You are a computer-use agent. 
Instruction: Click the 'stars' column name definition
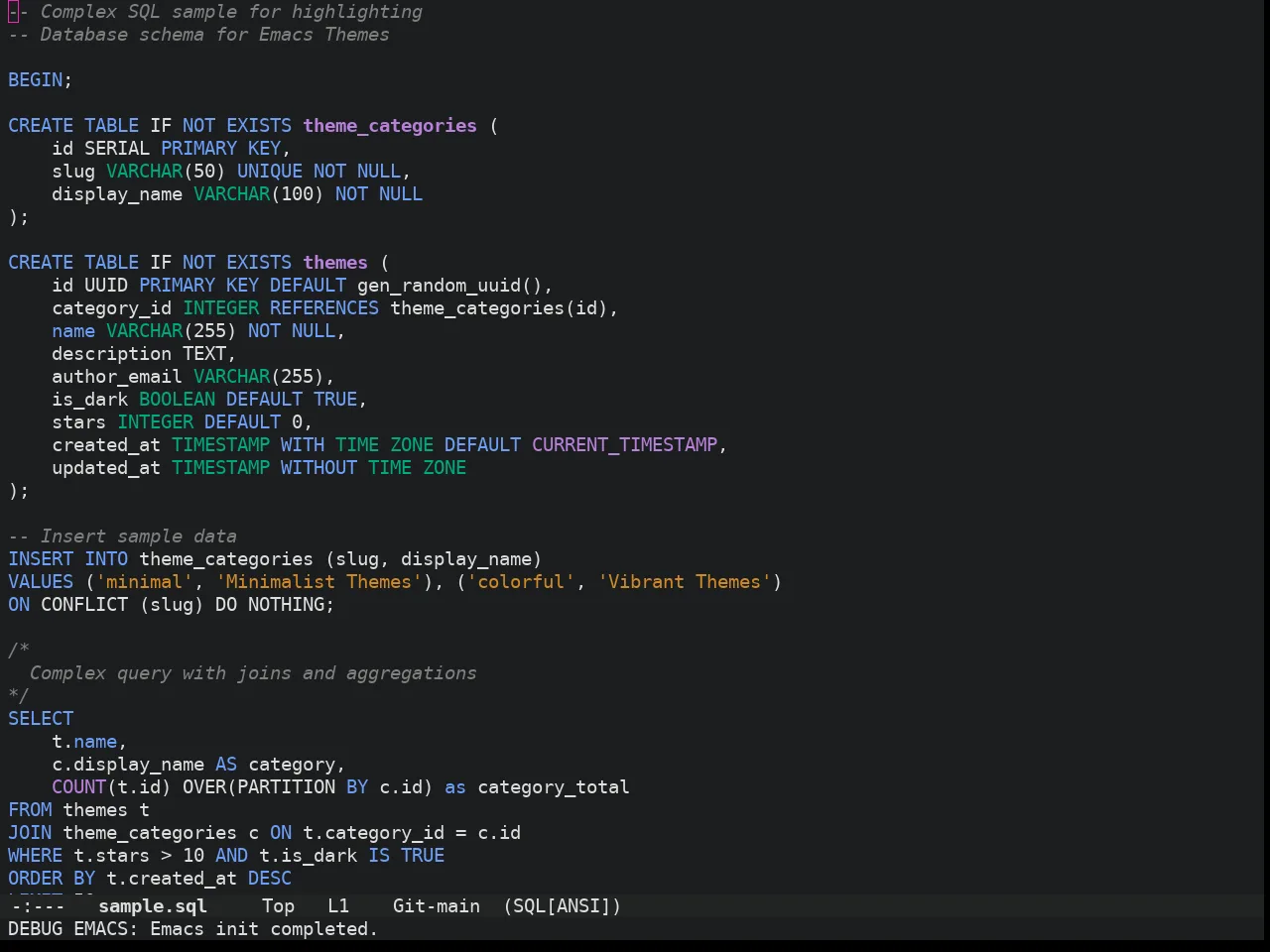click(79, 421)
